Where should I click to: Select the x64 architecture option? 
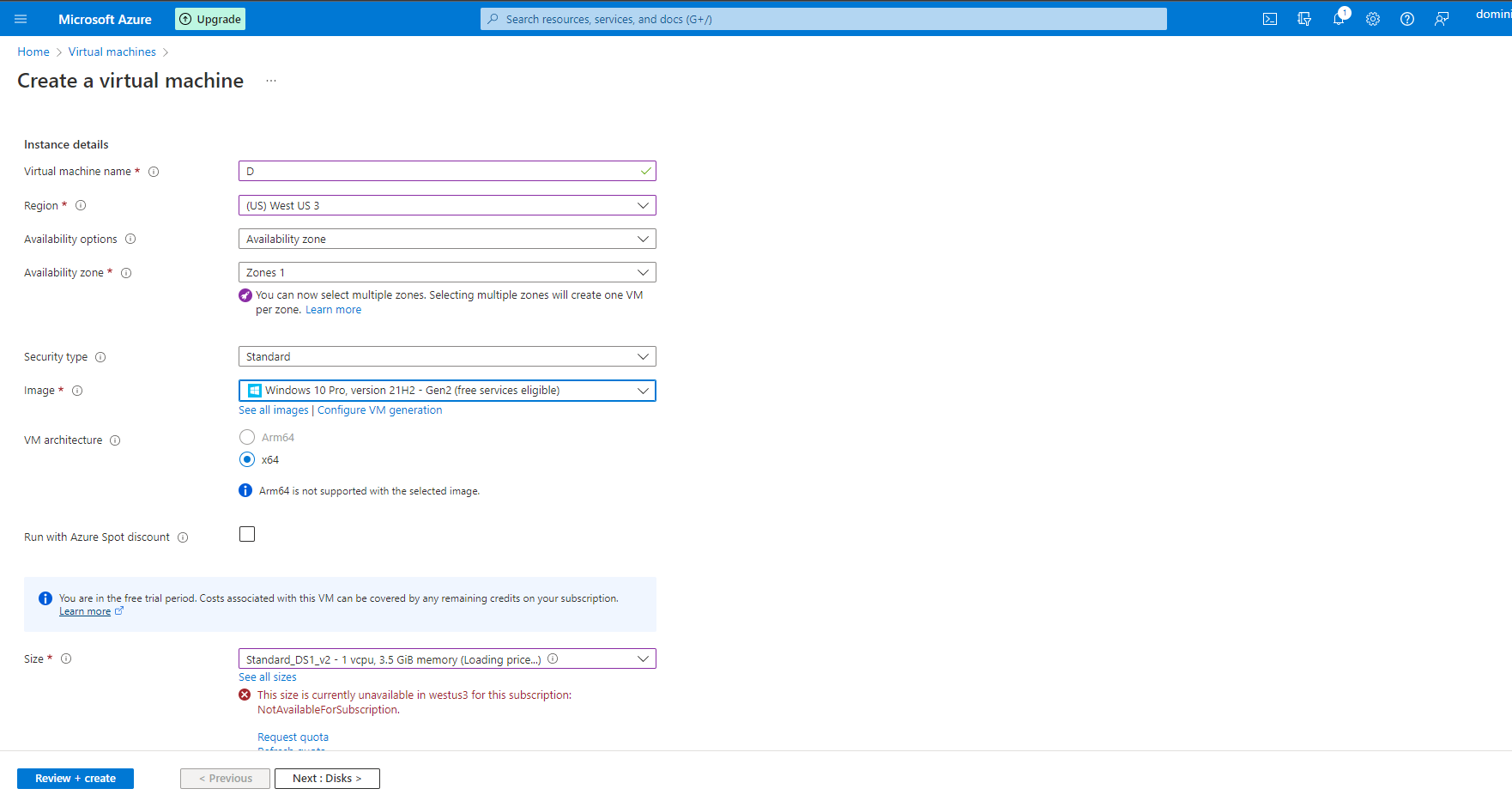click(247, 459)
